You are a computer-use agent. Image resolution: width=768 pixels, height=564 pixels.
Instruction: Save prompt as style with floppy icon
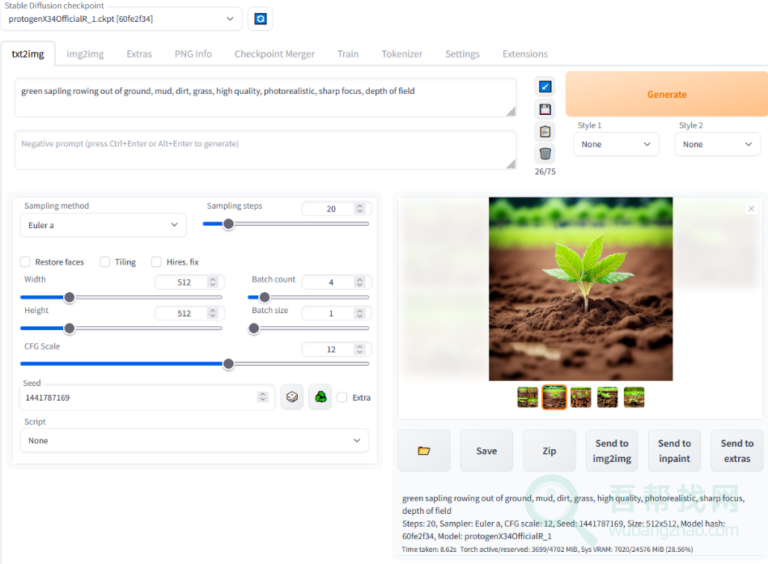tap(545, 109)
